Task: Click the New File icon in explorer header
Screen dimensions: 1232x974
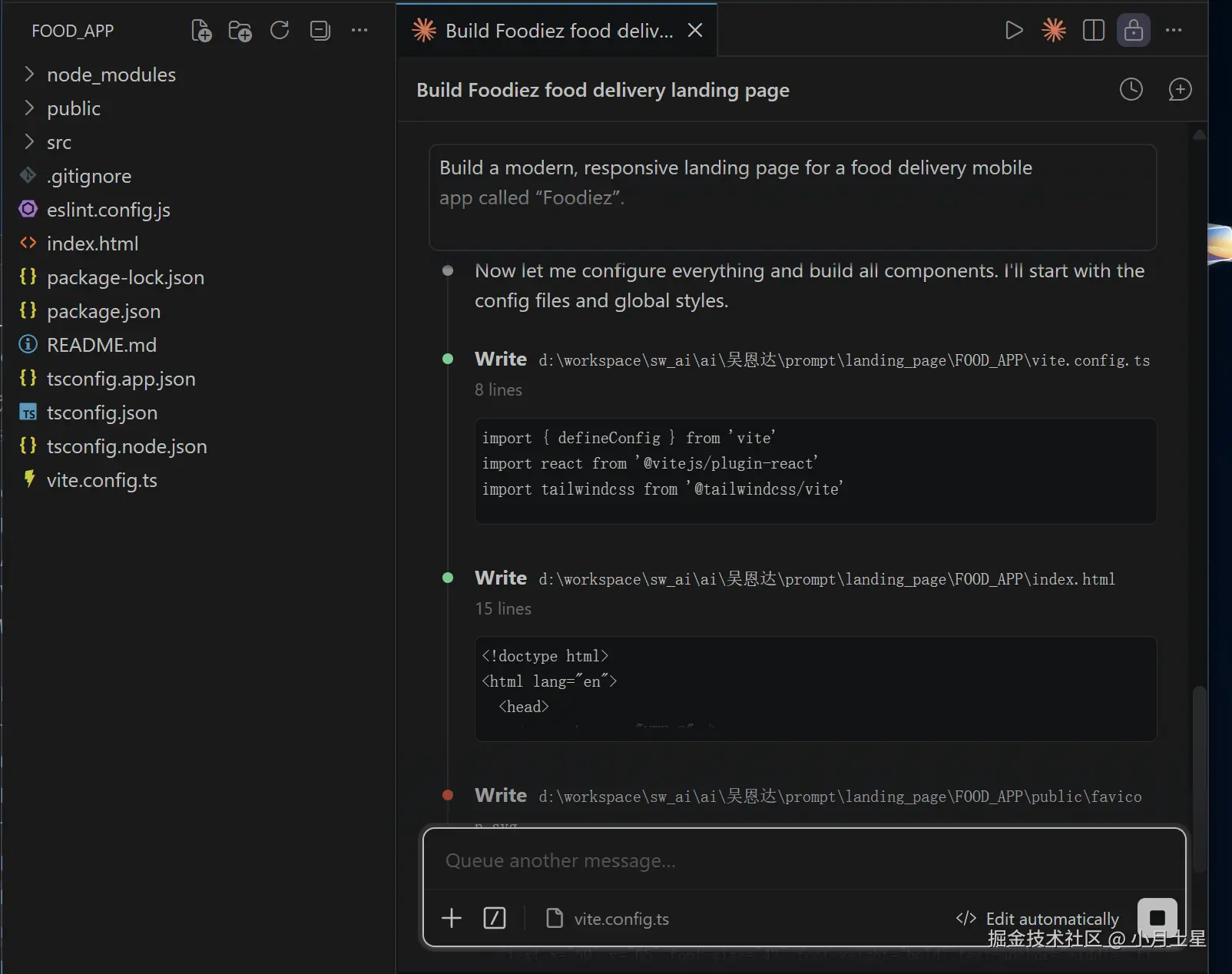Action: [x=201, y=31]
